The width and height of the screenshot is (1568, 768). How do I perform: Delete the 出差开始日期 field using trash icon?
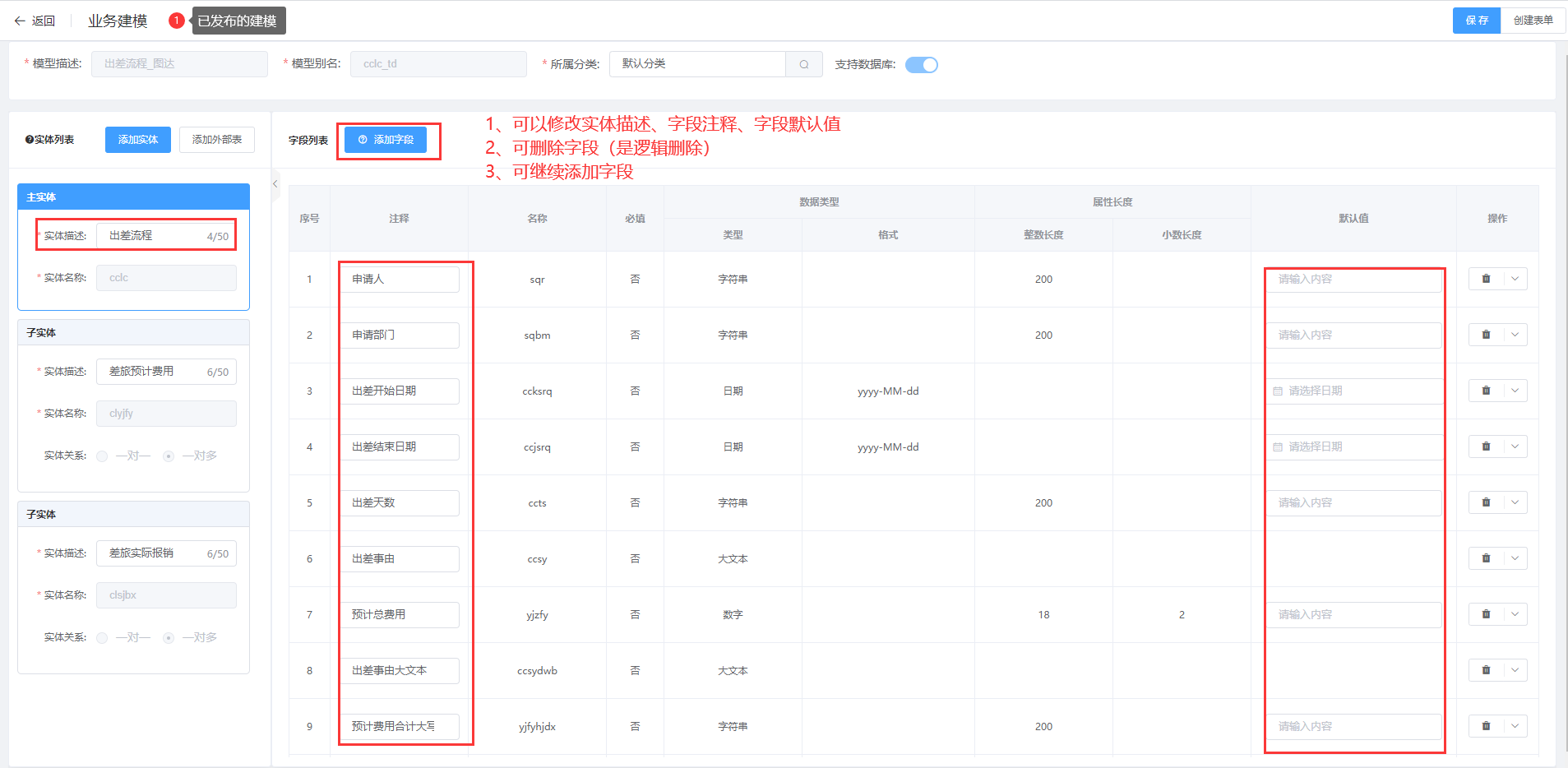1486,391
